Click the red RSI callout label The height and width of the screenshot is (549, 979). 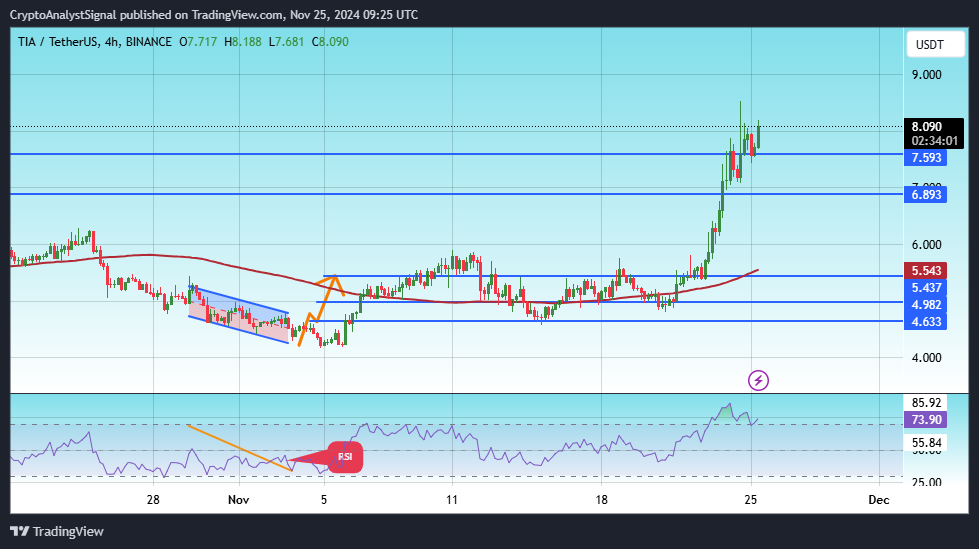[x=345, y=457]
